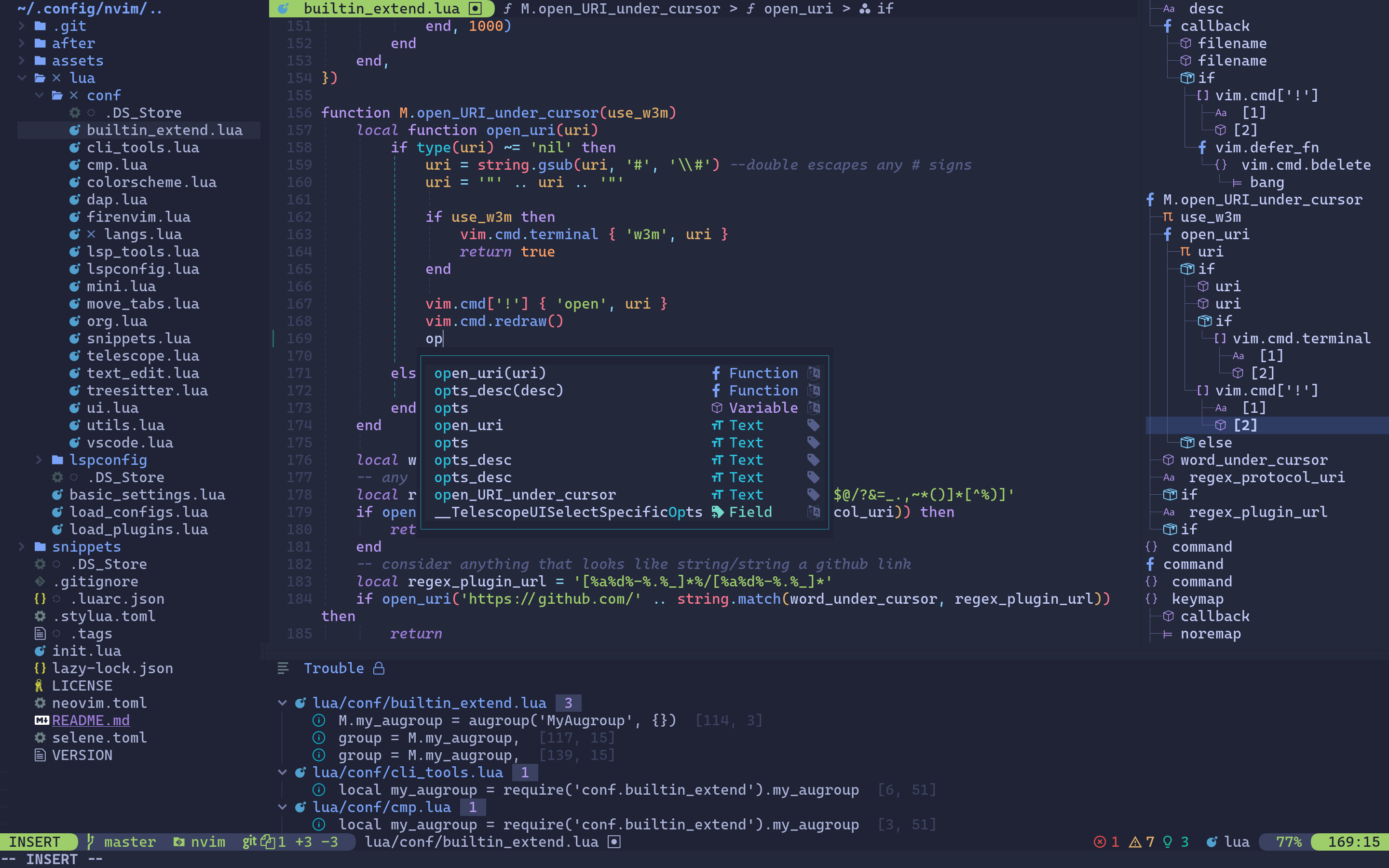Viewport: 1389px width, 868px height.
Task: Choose opts_desc(desc) completion item
Action: point(498,391)
